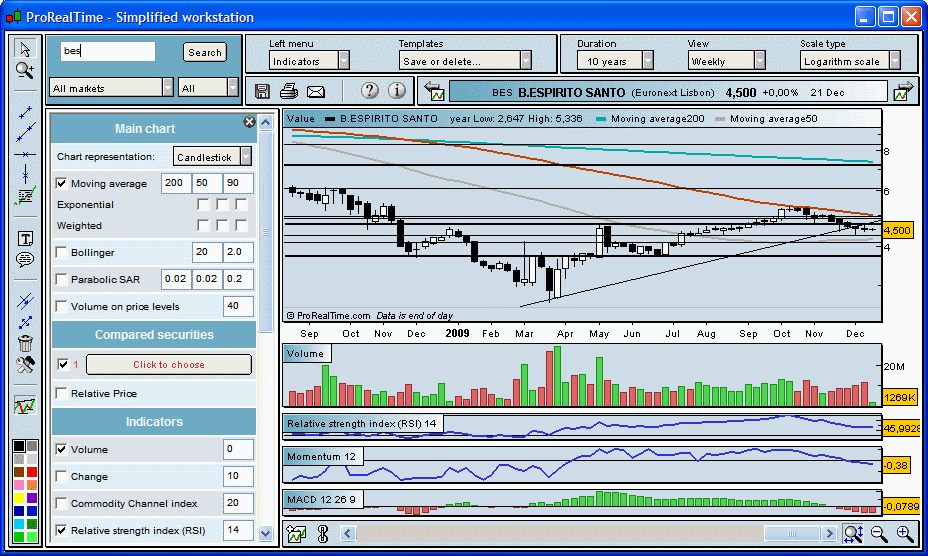Pick the black color swatch
Screen dimensions: 928x556
click(19, 446)
